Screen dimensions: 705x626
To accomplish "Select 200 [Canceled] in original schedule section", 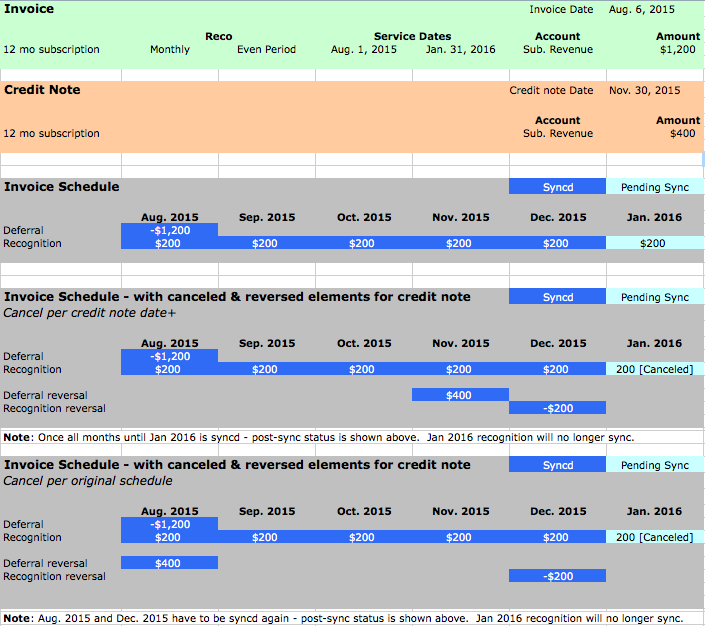I will click(x=655, y=537).
